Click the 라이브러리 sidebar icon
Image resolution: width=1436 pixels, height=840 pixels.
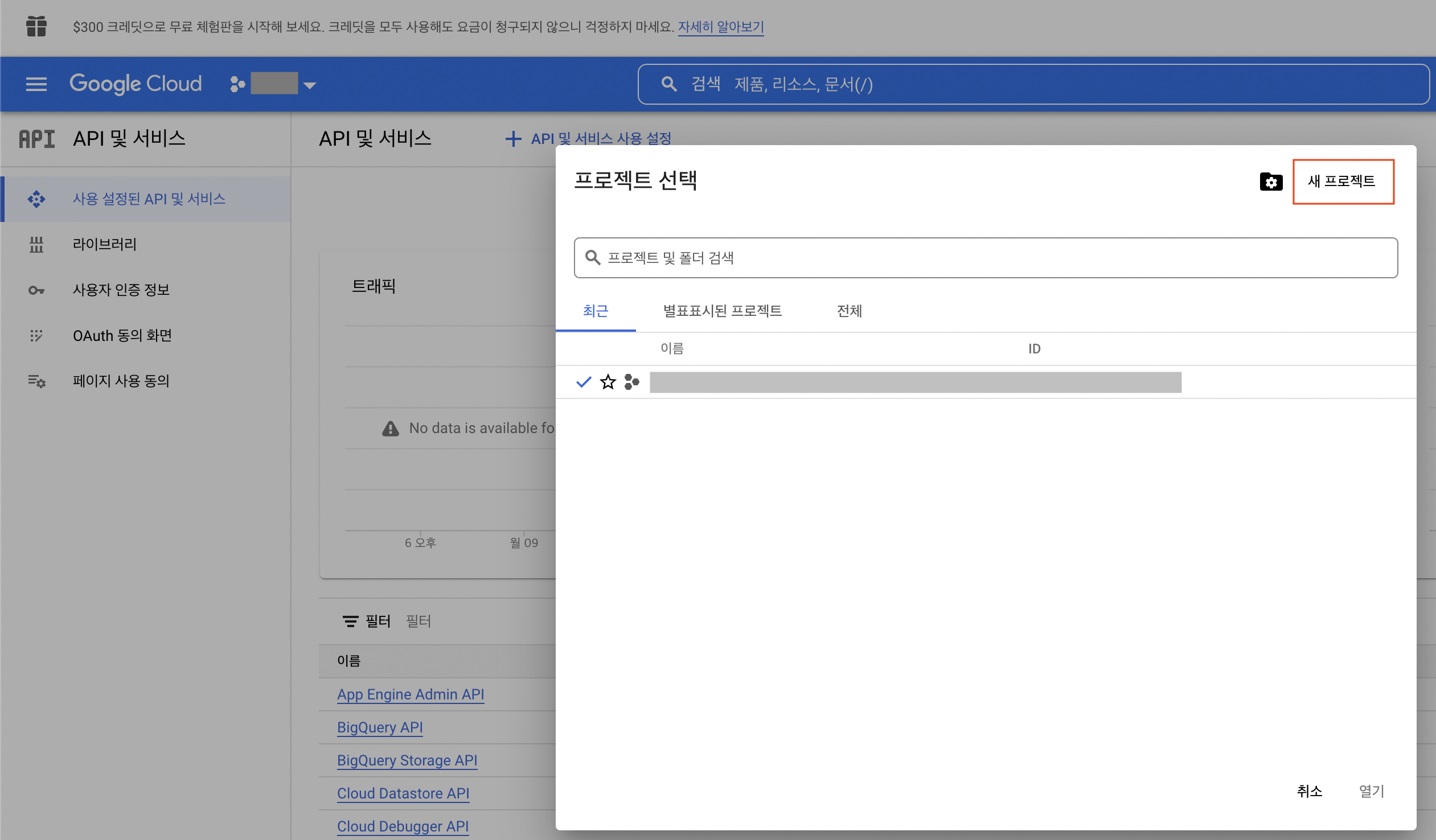[36, 244]
